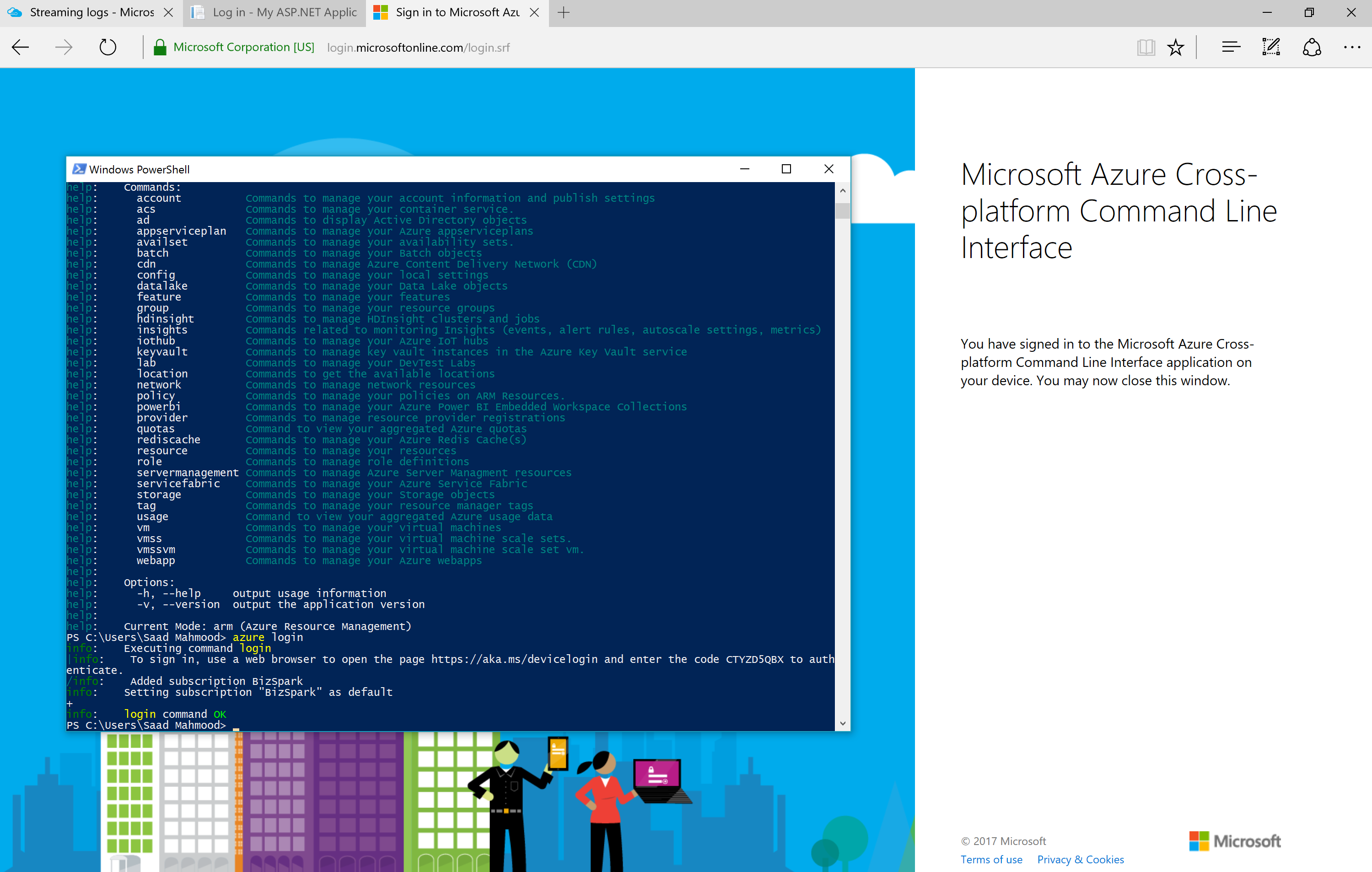
Task: Click the 'azure login' command text in PowerShell
Action: click(268, 637)
